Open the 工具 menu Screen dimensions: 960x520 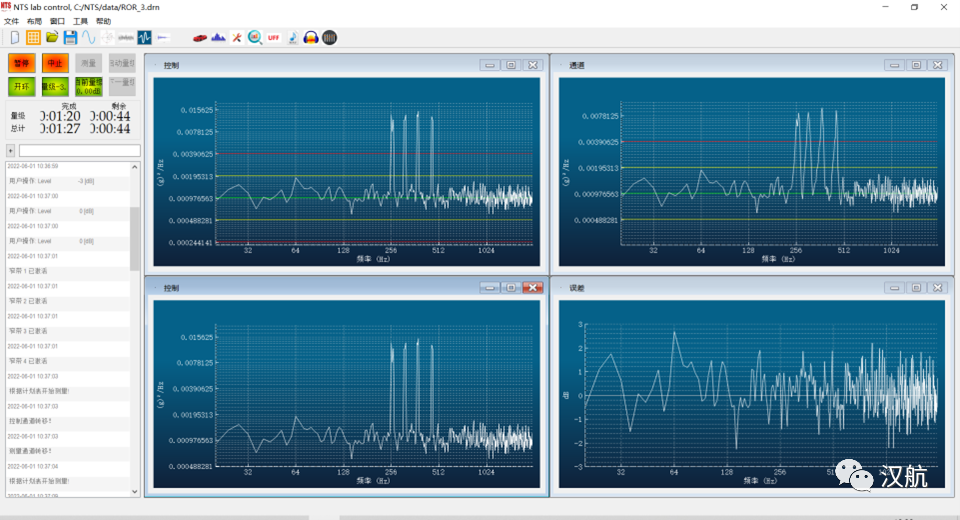click(80, 21)
